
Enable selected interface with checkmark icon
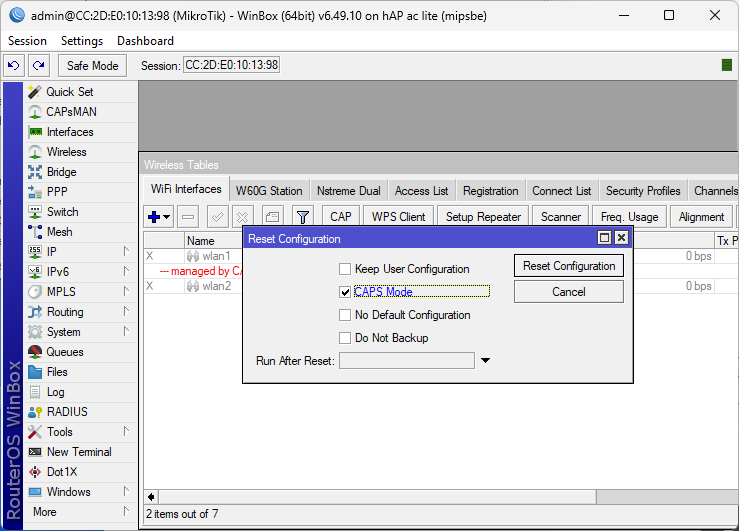point(217,217)
